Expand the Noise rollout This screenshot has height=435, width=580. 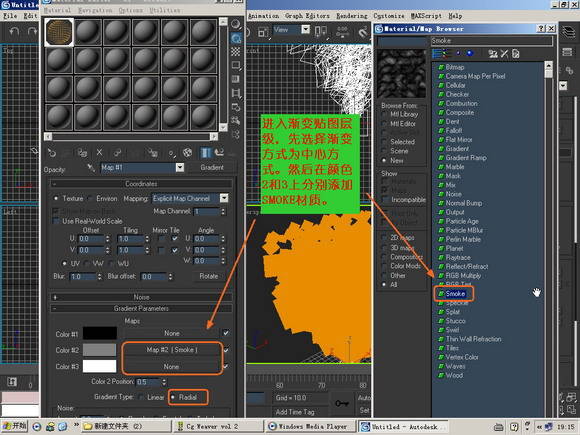tap(141, 297)
